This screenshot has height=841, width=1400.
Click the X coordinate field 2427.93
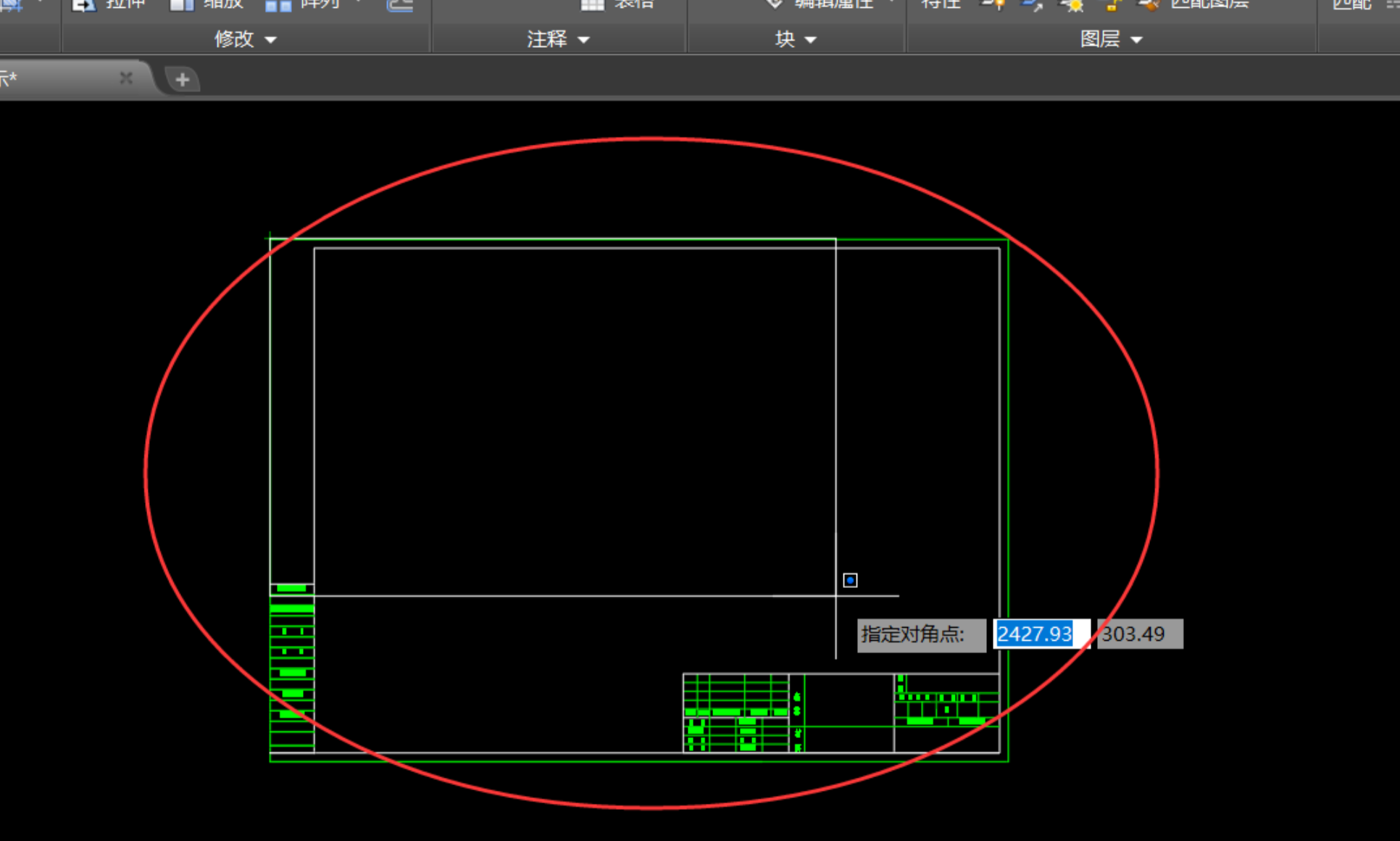[x=1041, y=634]
